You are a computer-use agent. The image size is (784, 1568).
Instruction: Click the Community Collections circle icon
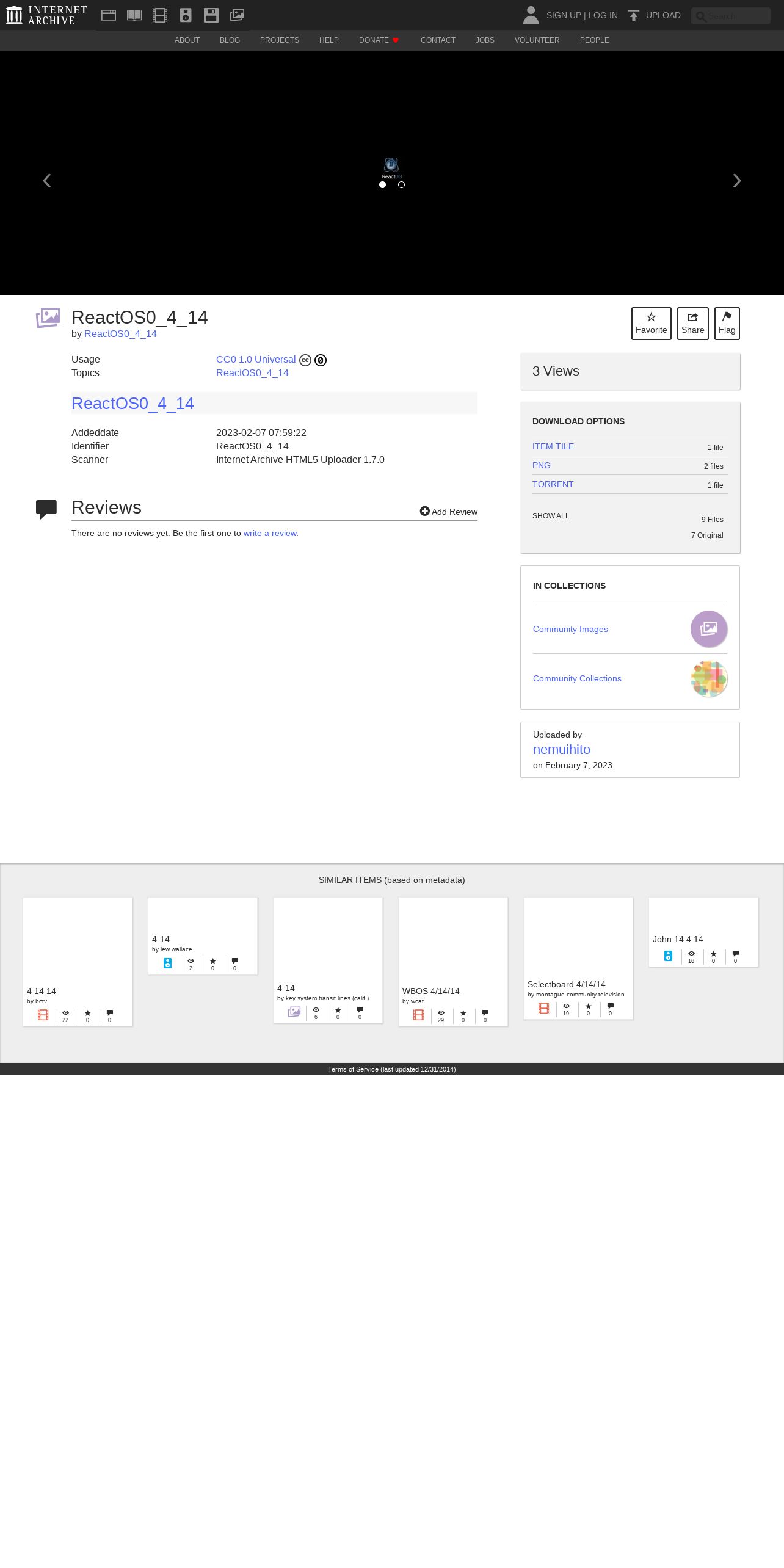(709, 678)
